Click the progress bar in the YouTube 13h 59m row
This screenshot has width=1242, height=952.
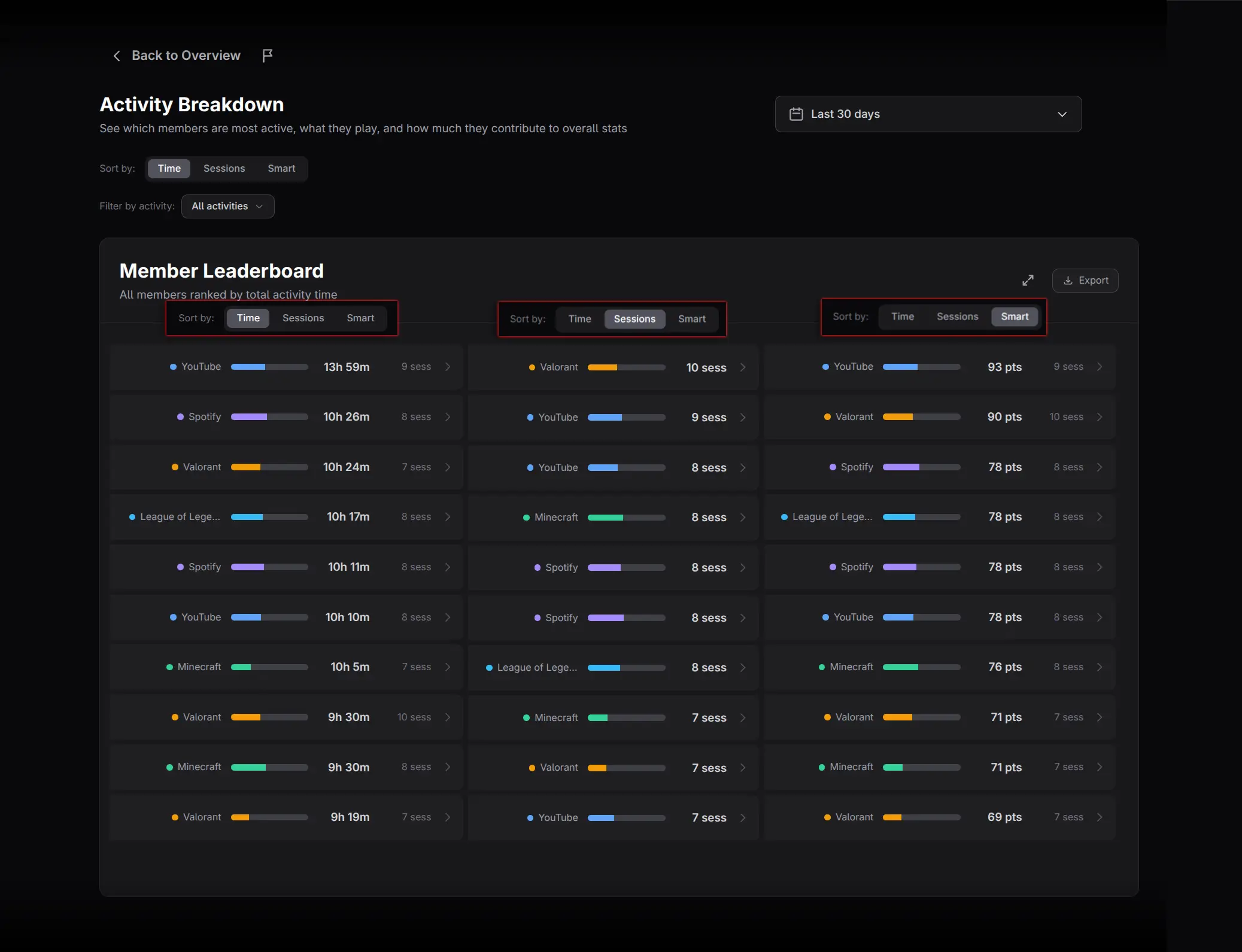pyautogui.click(x=269, y=367)
